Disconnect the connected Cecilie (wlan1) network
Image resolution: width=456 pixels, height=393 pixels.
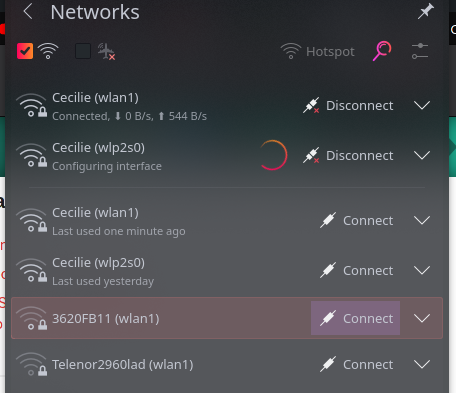point(348,105)
